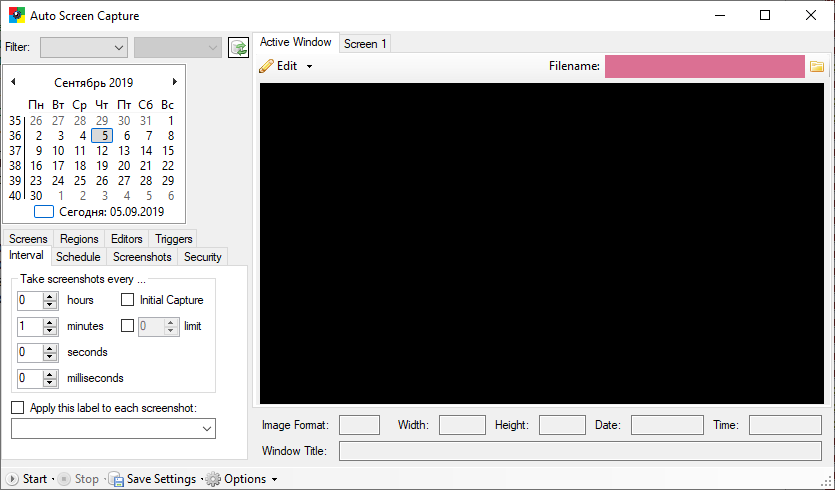Select calendar day 12
835x490 pixels.
102,151
